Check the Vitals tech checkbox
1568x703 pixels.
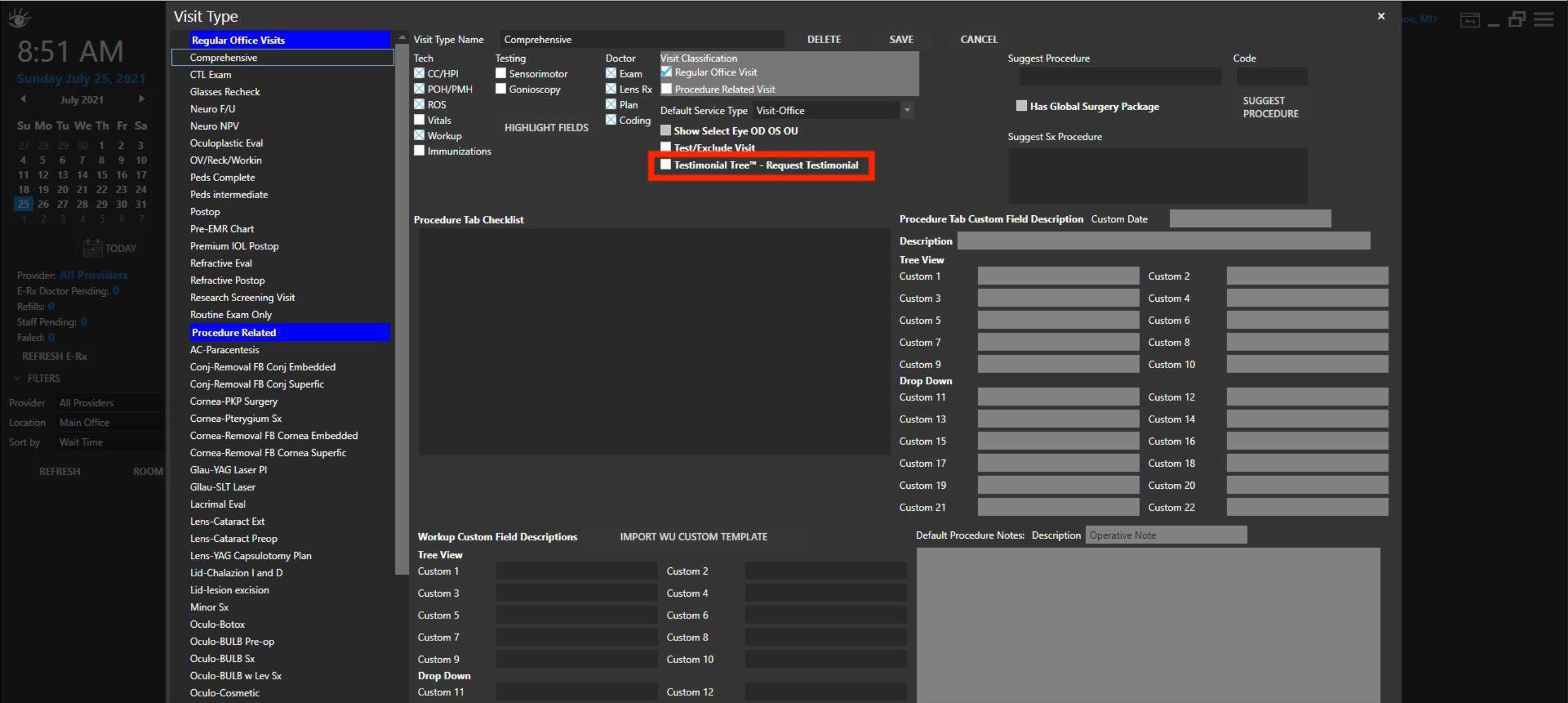click(x=419, y=120)
